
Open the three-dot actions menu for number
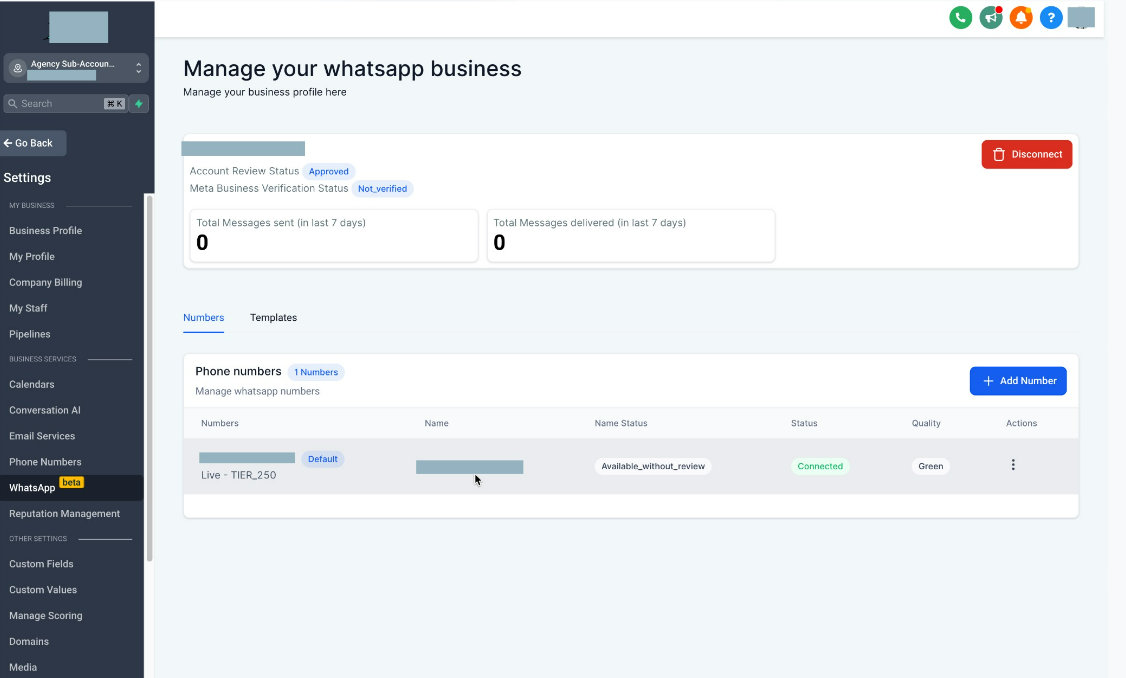1013,465
